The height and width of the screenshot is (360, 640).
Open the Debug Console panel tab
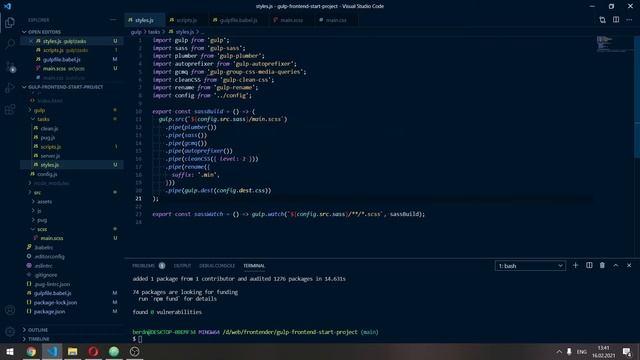(217, 266)
